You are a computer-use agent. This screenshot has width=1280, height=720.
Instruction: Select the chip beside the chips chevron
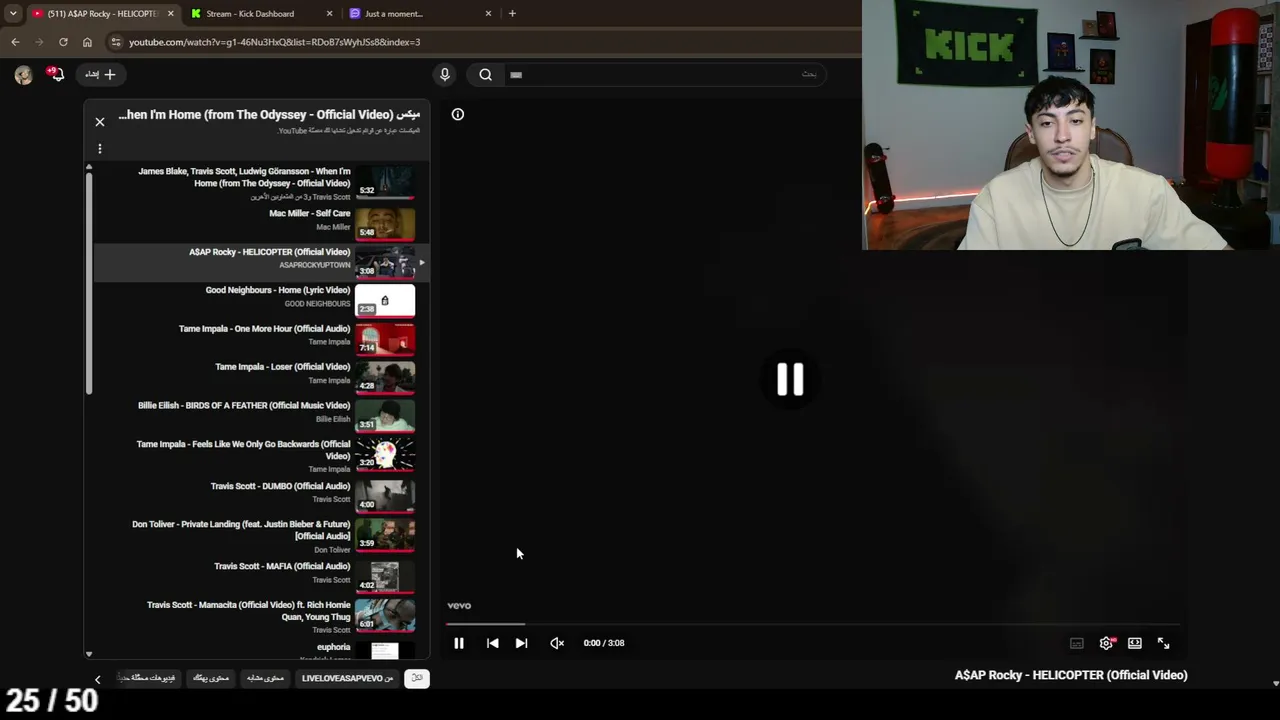point(146,678)
